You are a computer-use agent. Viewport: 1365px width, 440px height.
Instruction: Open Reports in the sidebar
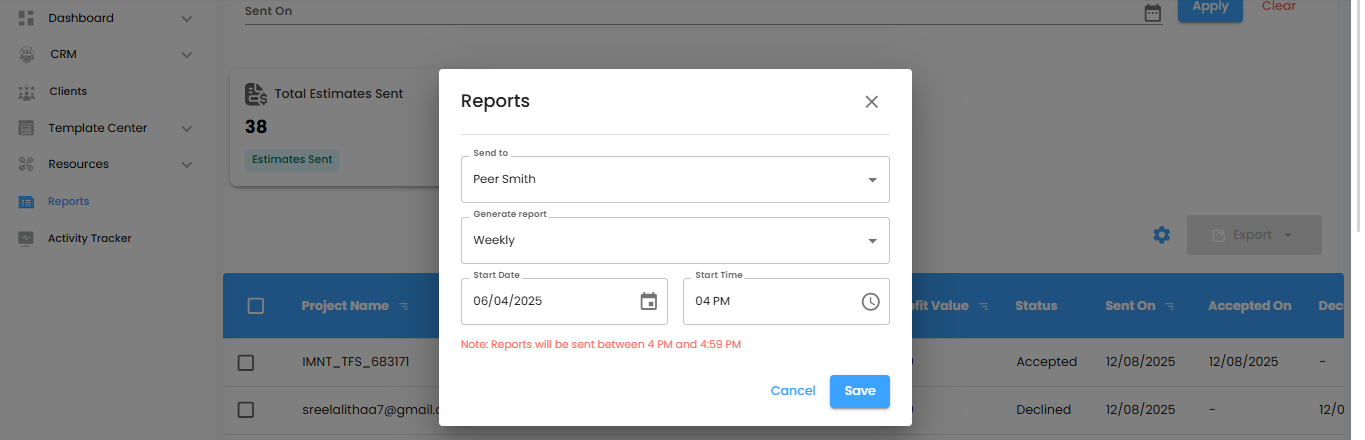tap(68, 201)
